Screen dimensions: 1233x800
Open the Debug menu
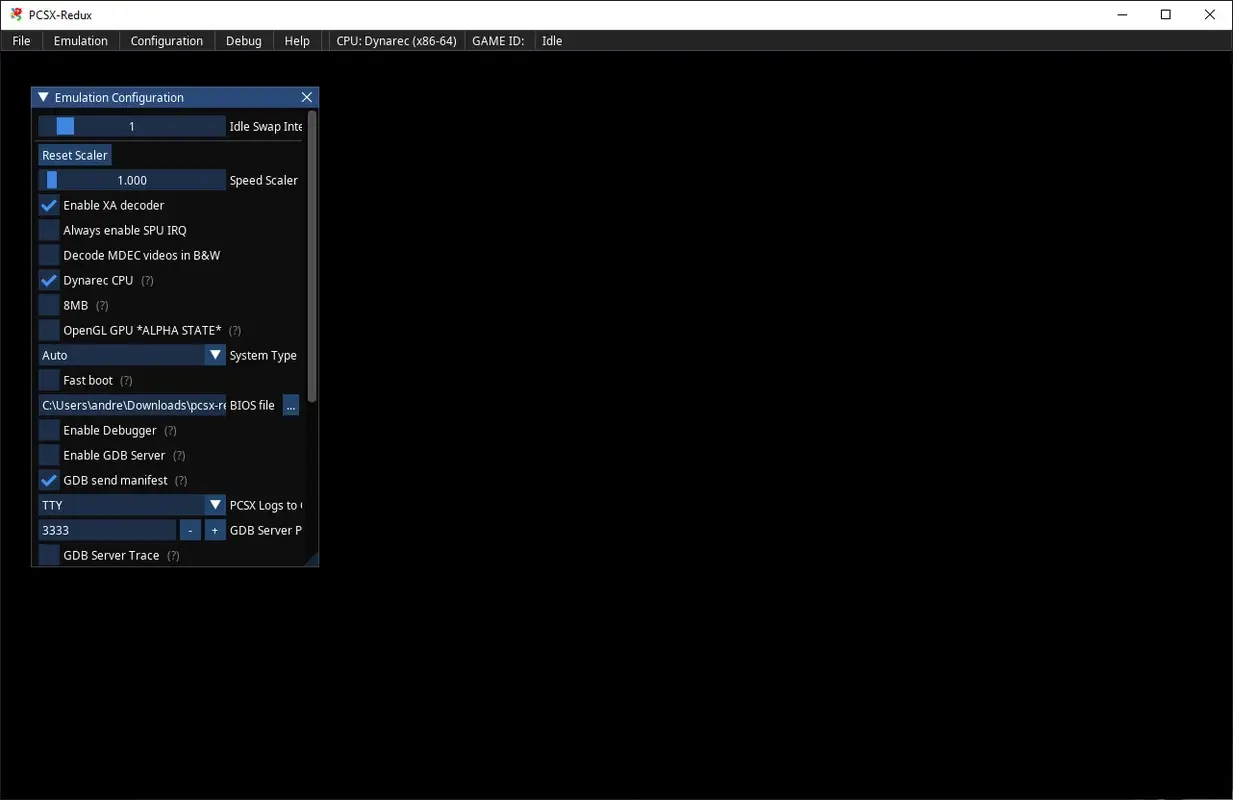[243, 40]
